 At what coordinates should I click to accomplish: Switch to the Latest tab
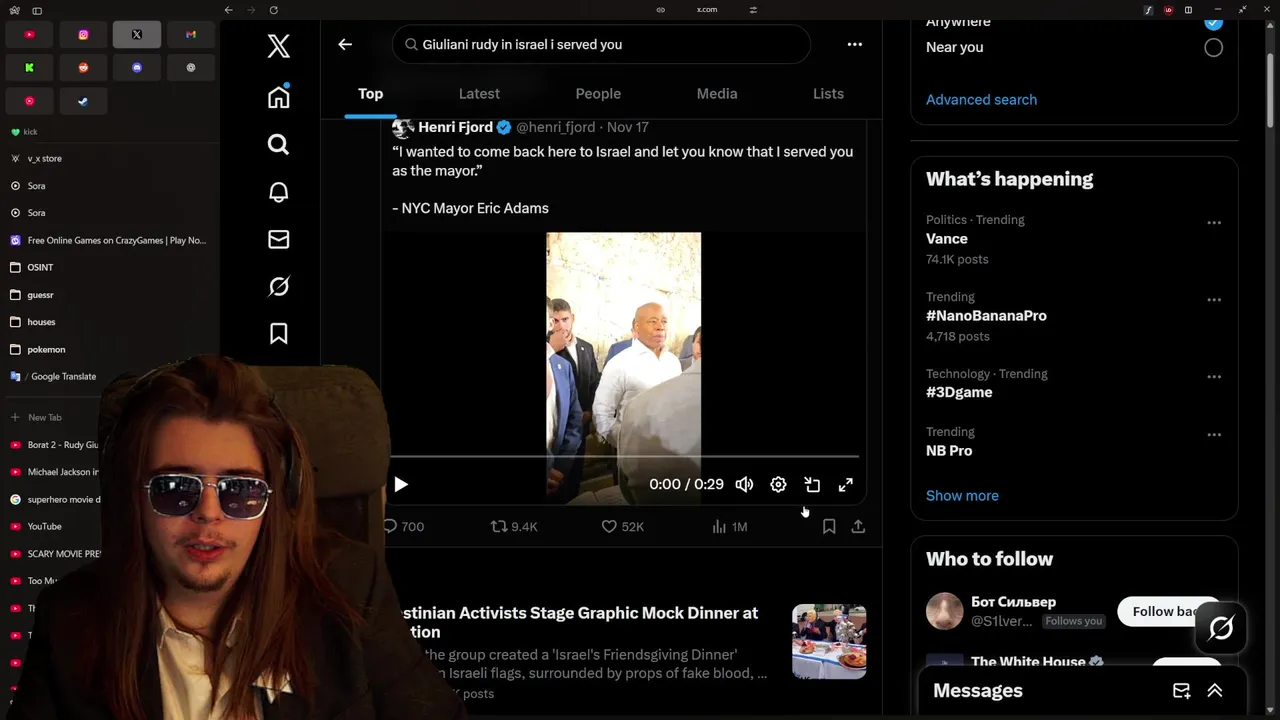[479, 93]
